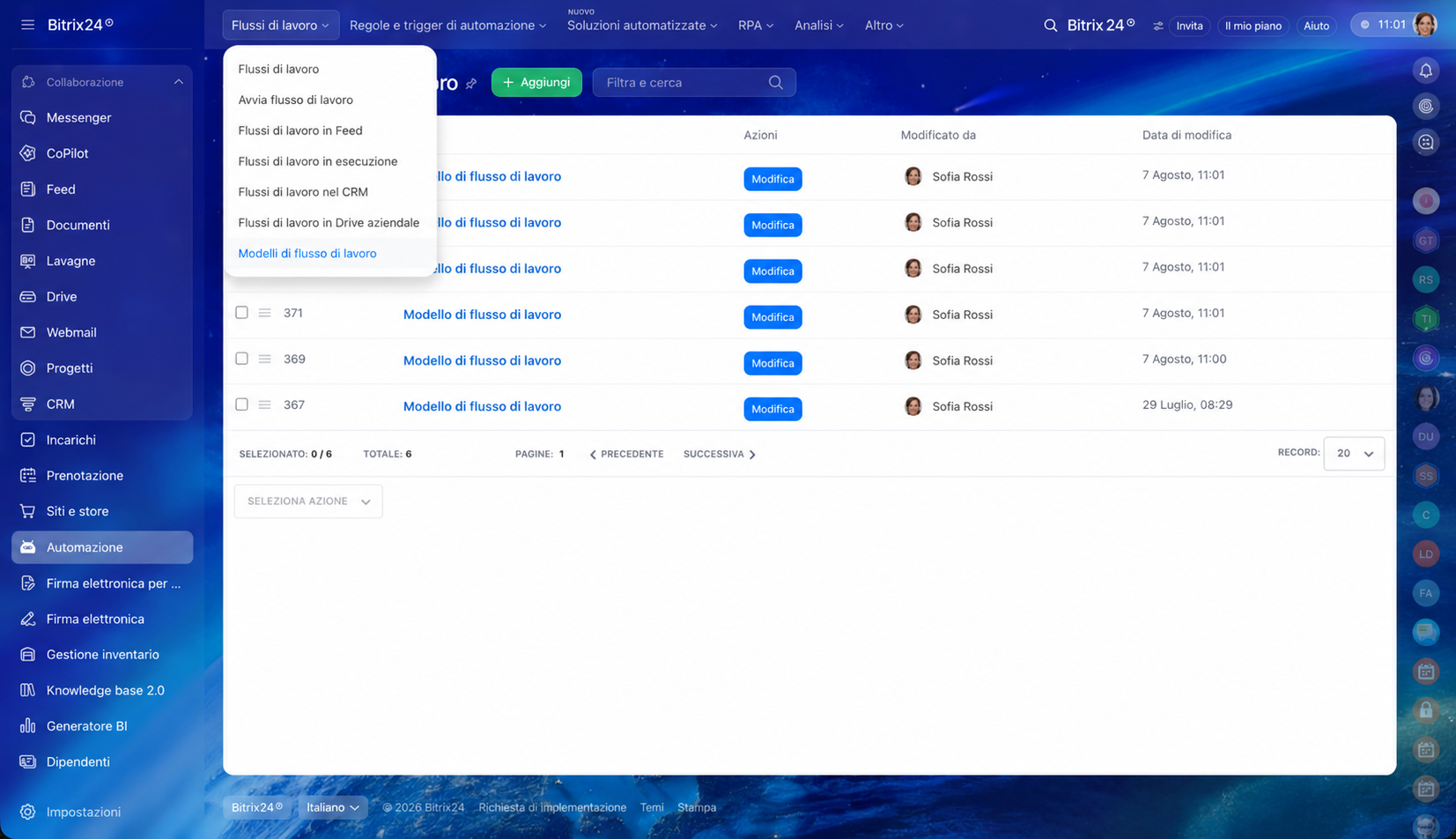Open Impostazioni settings gear
This screenshot has width=1456, height=839.
pyautogui.click(x=28, y=812)
